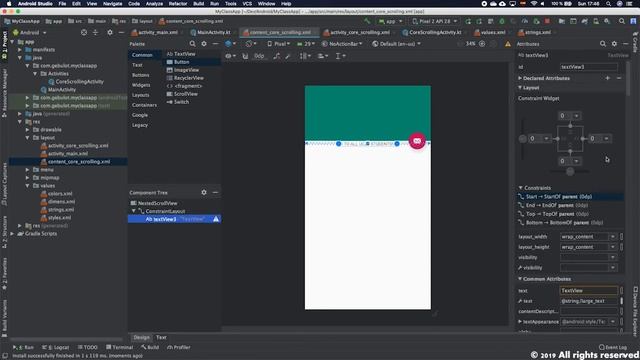This screenshot has width=640, height=360.
Task: Collapse the values folder
Action: click(x=27, y=186)
